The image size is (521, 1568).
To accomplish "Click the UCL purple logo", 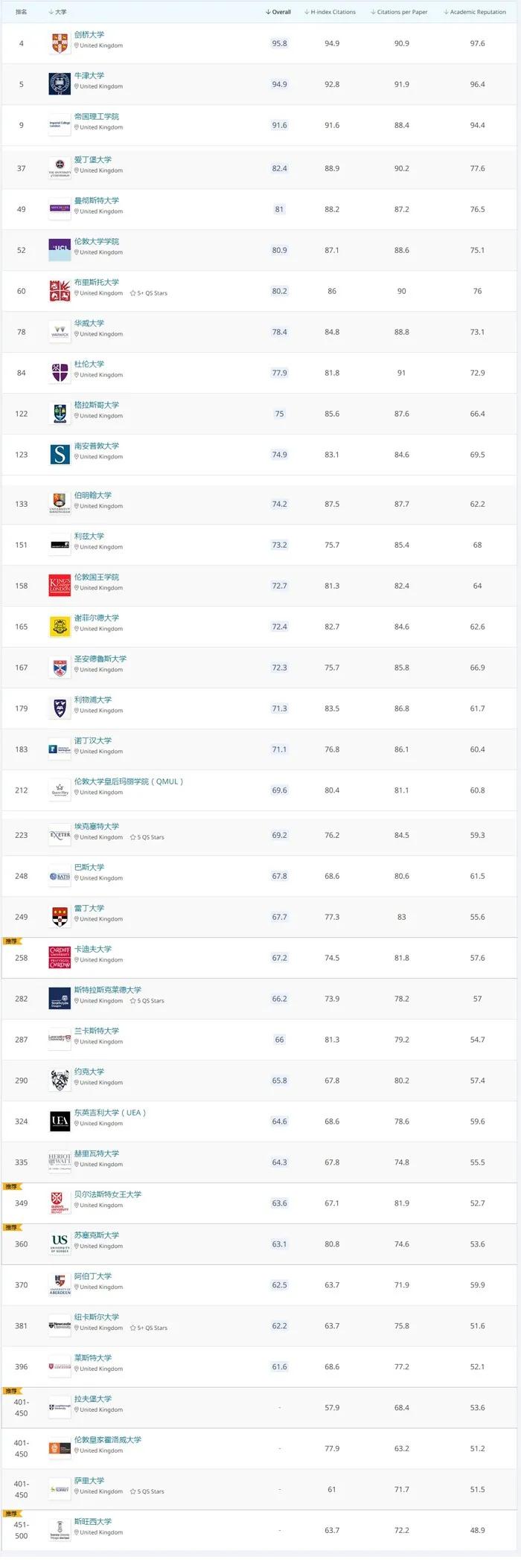I will click(60, 250).
